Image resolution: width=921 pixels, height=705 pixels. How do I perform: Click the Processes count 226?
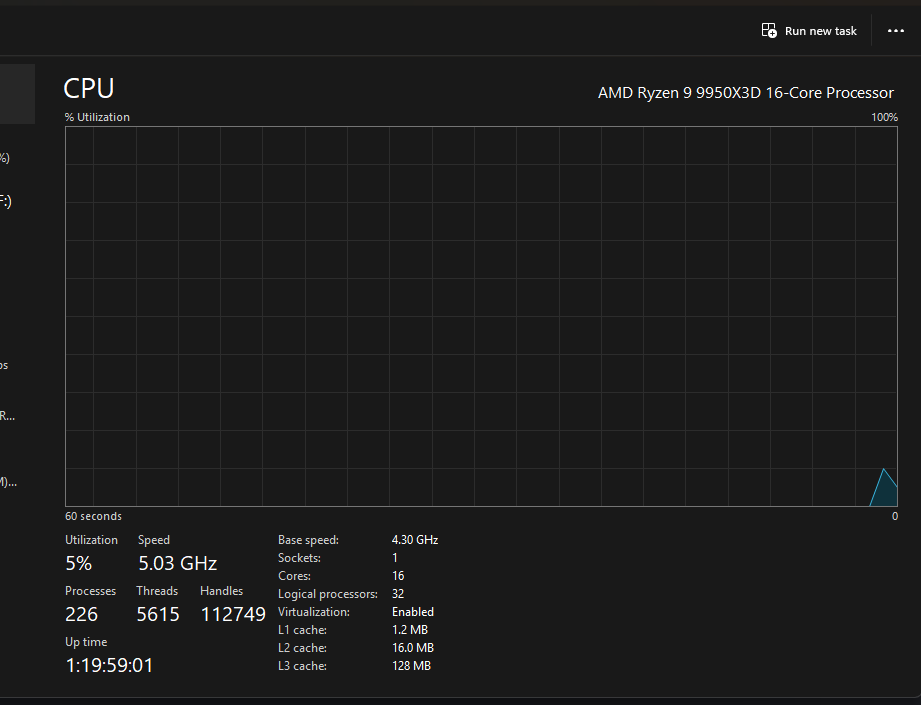pyautogui.click(x=81, y=614)
